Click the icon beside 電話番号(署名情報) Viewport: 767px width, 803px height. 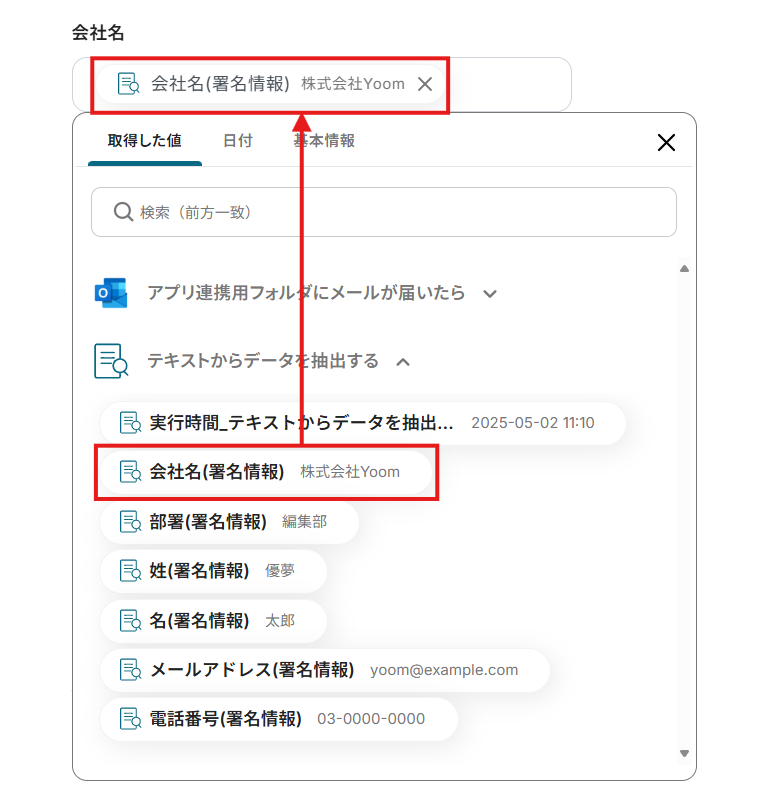(x=130, y=719)
